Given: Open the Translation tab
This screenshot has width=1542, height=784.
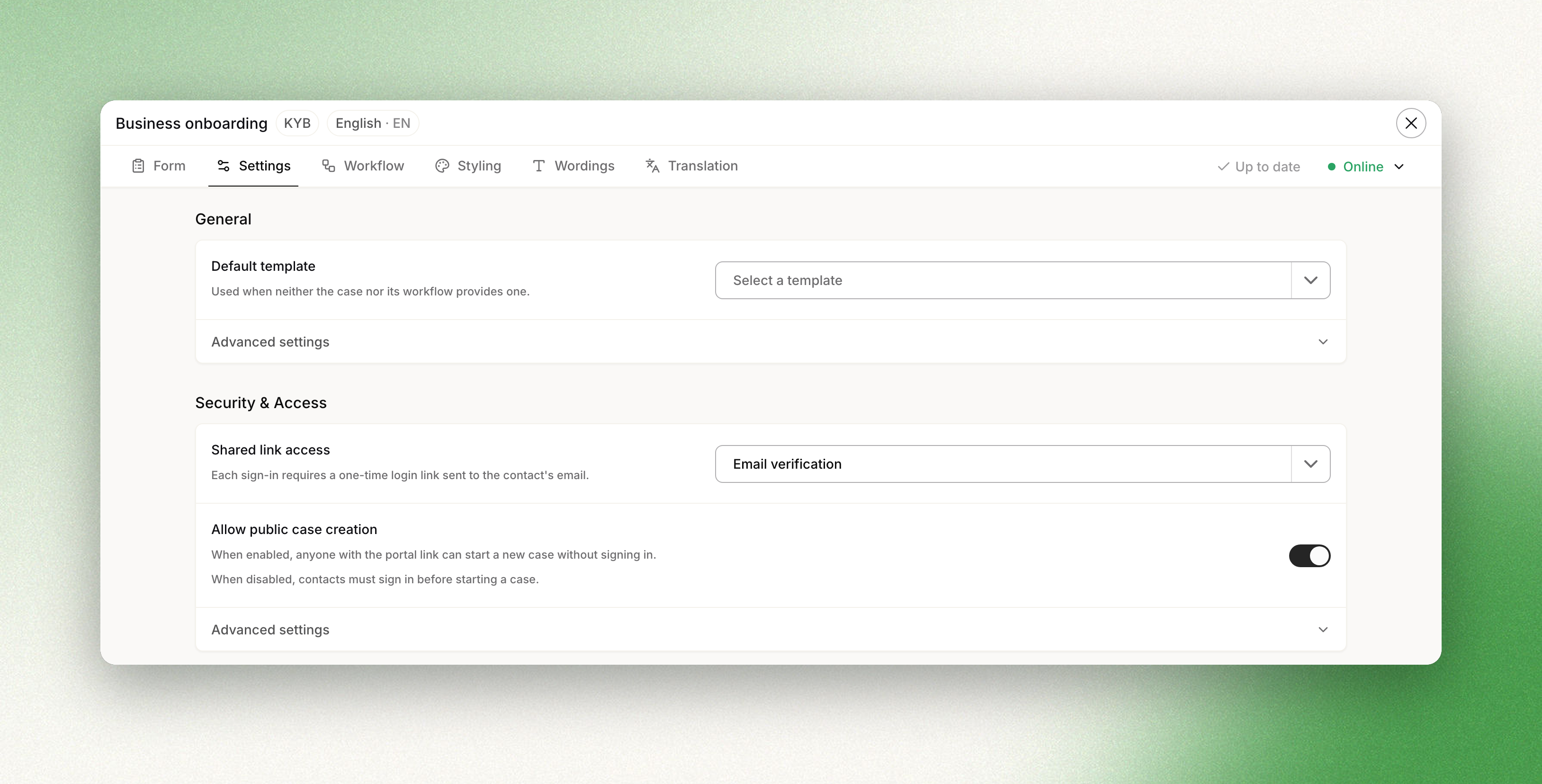Looking at the screenshot, I should pyautogui.click(x=691, y=166).
